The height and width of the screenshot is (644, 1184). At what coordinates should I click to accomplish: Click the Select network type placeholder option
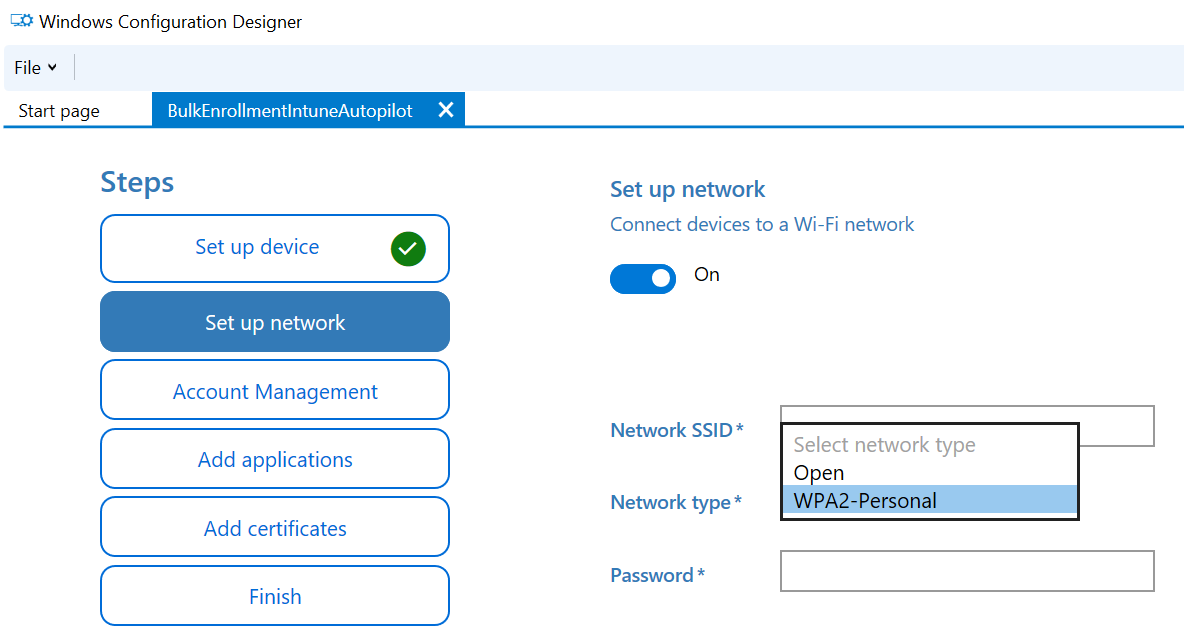point(930,445)
